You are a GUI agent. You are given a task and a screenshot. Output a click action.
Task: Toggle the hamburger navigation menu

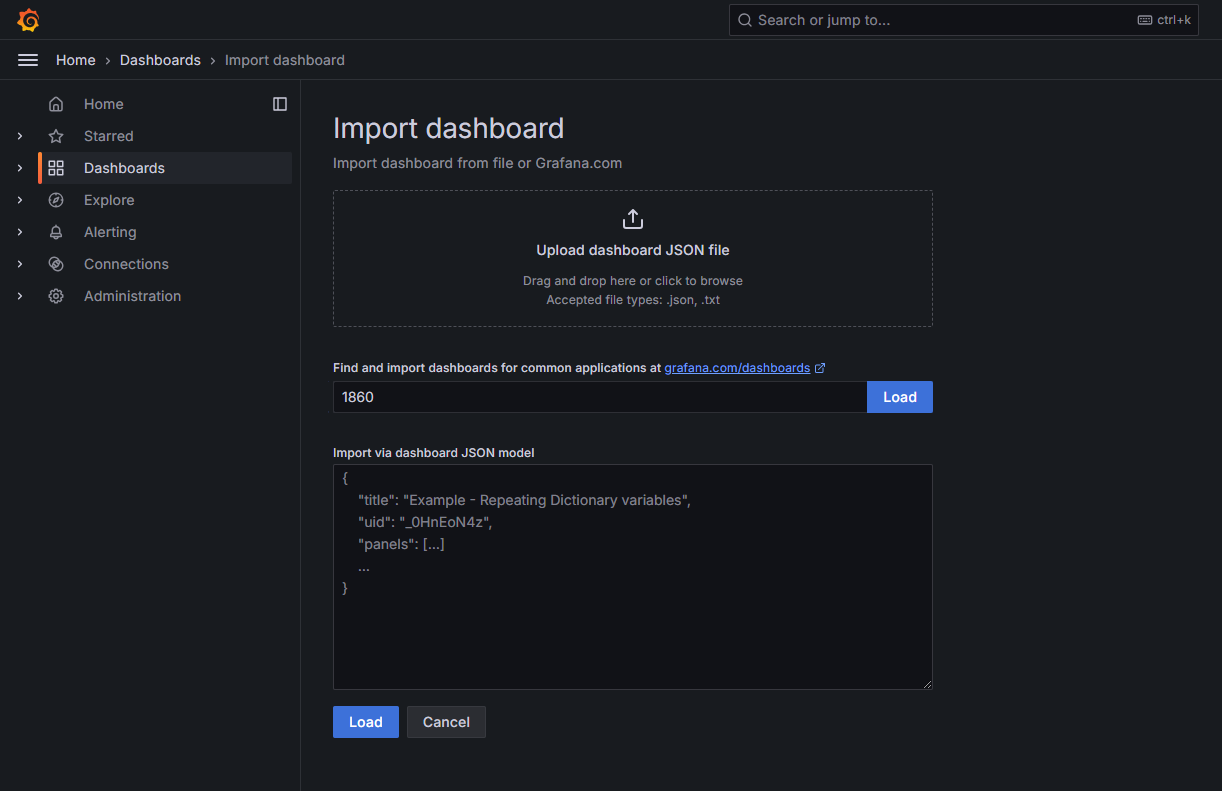click(28, 60)
